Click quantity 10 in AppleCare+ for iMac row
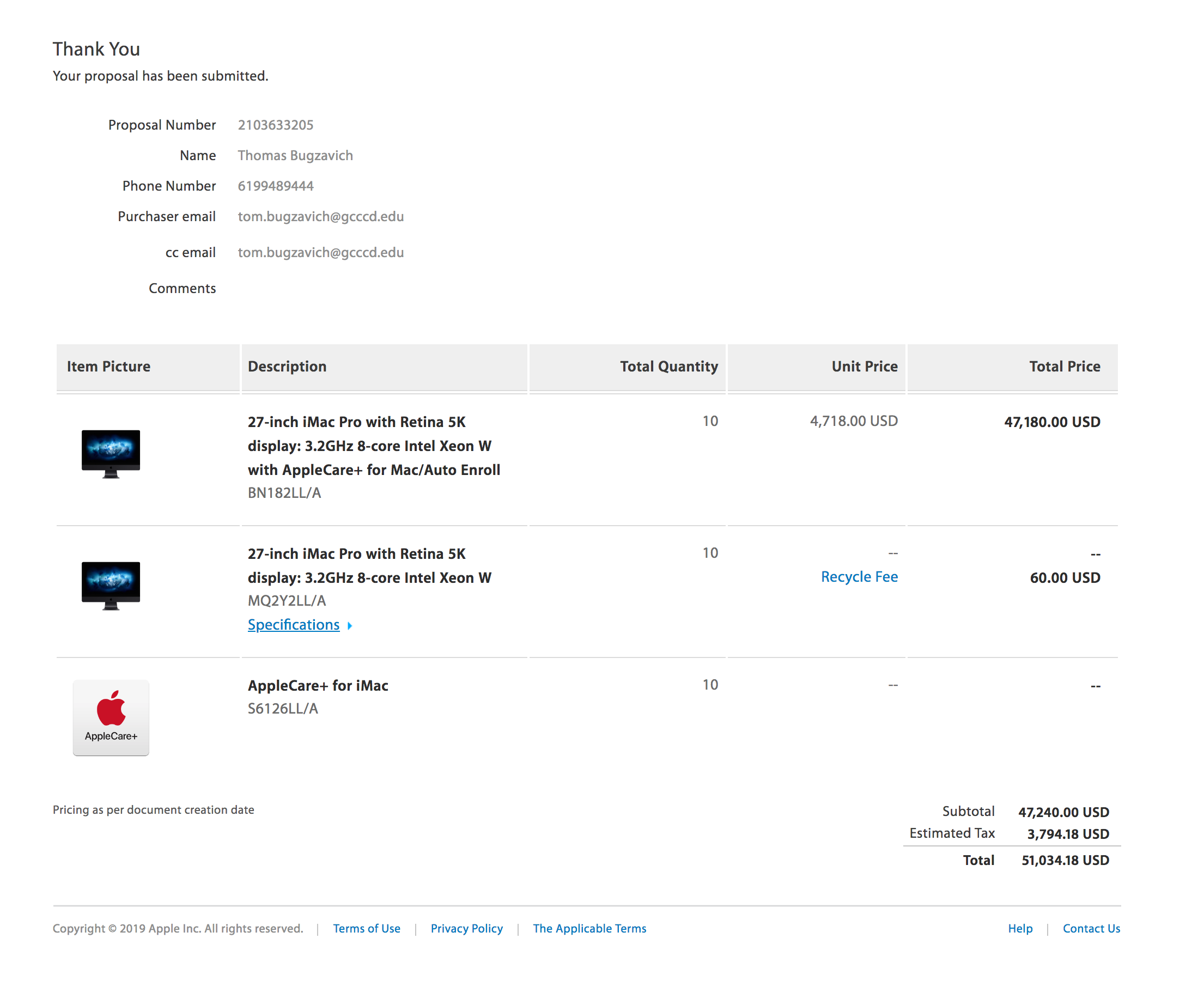Image resolution: width=1204 pixels, height=999 pixels. tap(710, 685)
